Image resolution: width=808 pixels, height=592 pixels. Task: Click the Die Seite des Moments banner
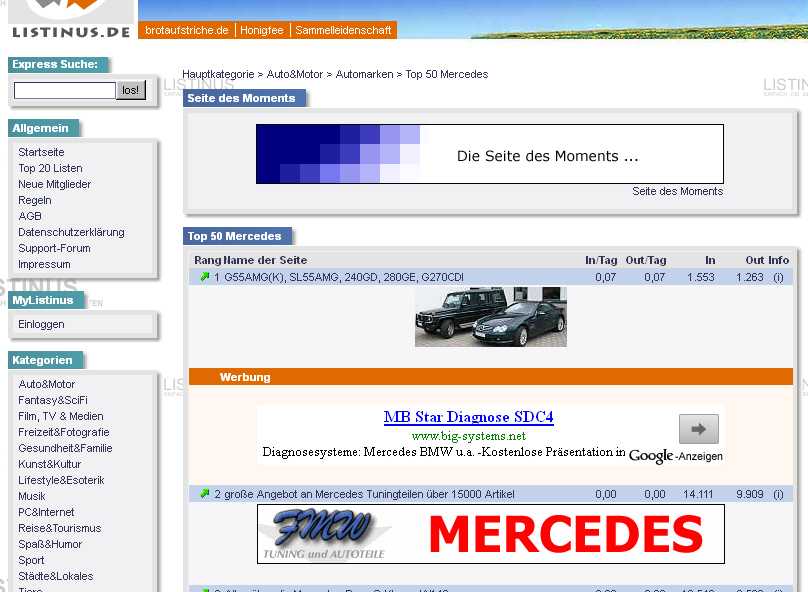coord(490,154)
